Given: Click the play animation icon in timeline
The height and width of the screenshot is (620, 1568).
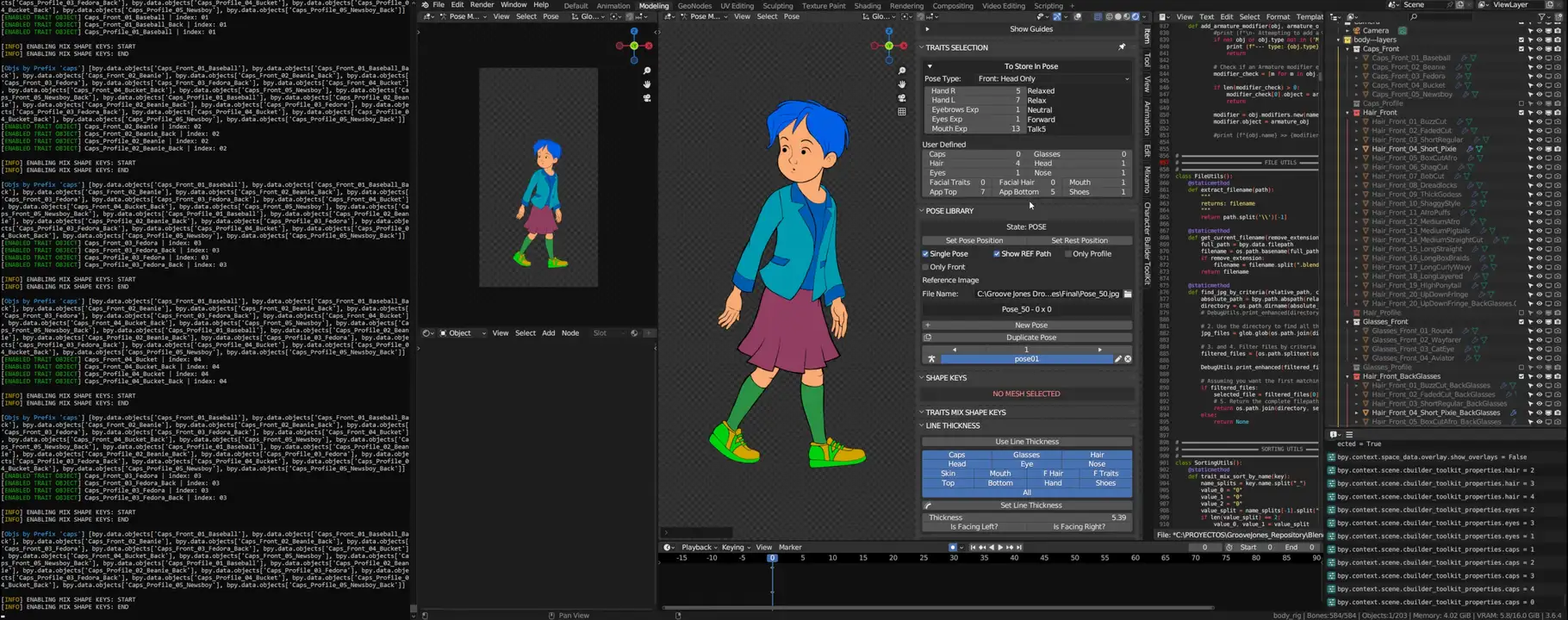Looking at the screenshot, I should point(1001,547).
